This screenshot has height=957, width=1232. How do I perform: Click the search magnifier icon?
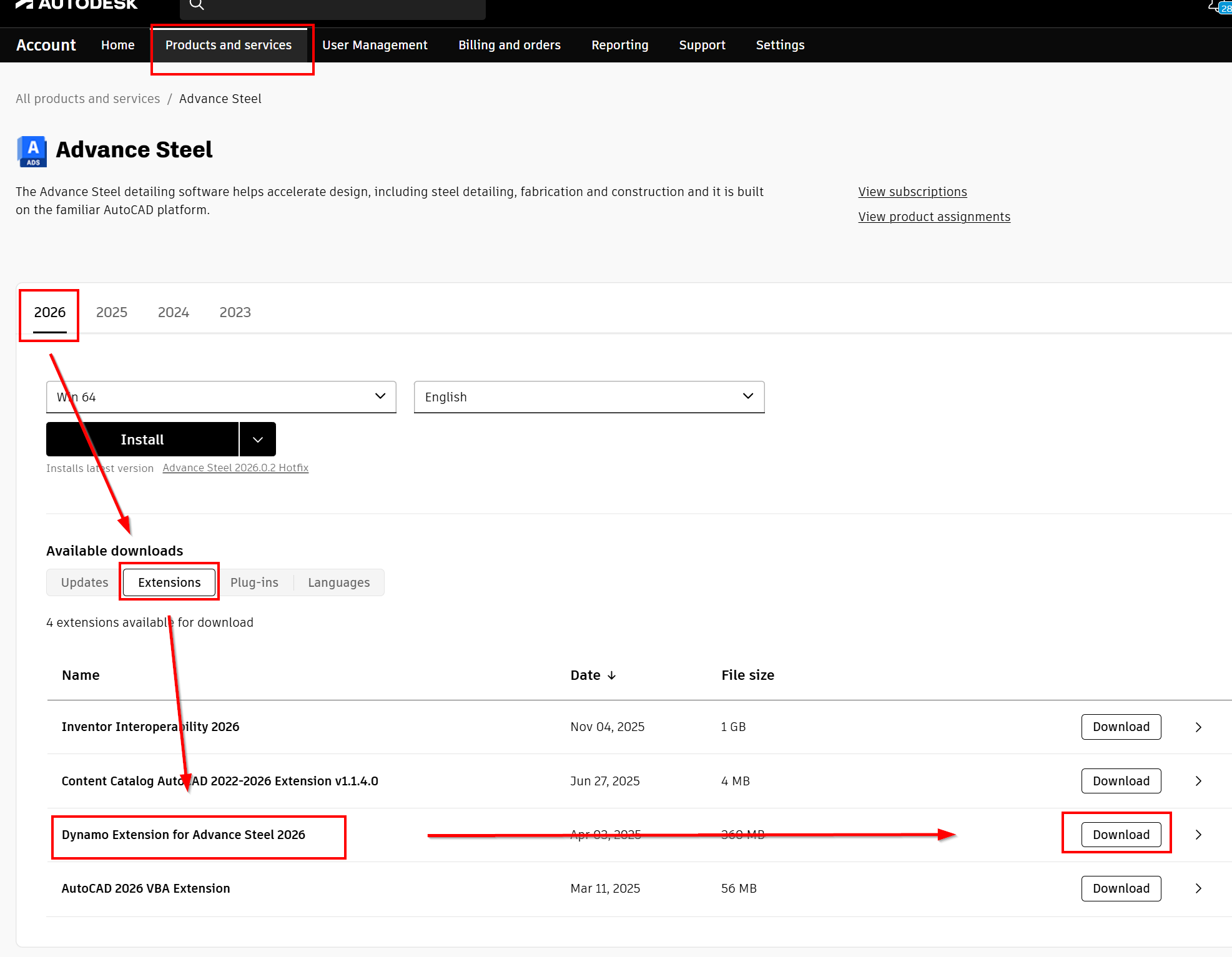coord(197,5)
